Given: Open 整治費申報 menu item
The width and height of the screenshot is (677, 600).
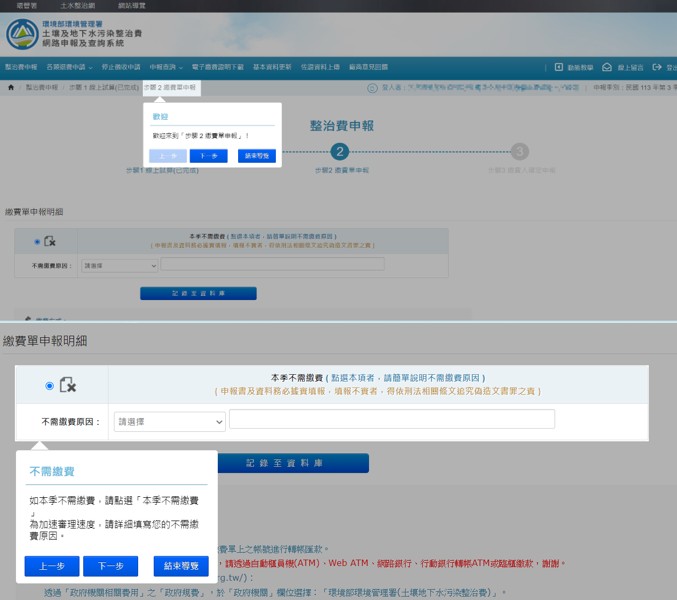Looking at the screenshot, I should click(21, 67).
